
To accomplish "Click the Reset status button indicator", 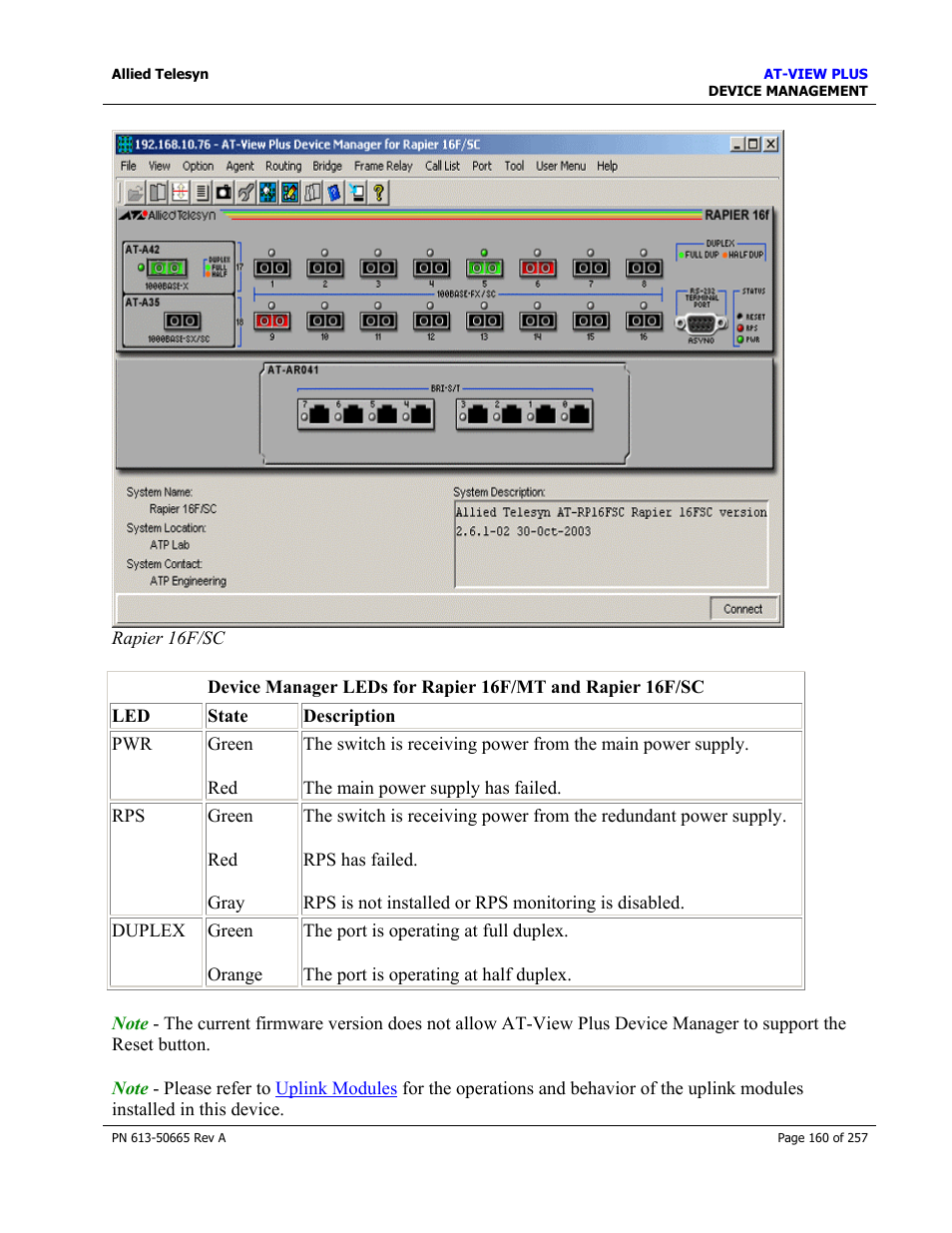I will pos(739,316).
